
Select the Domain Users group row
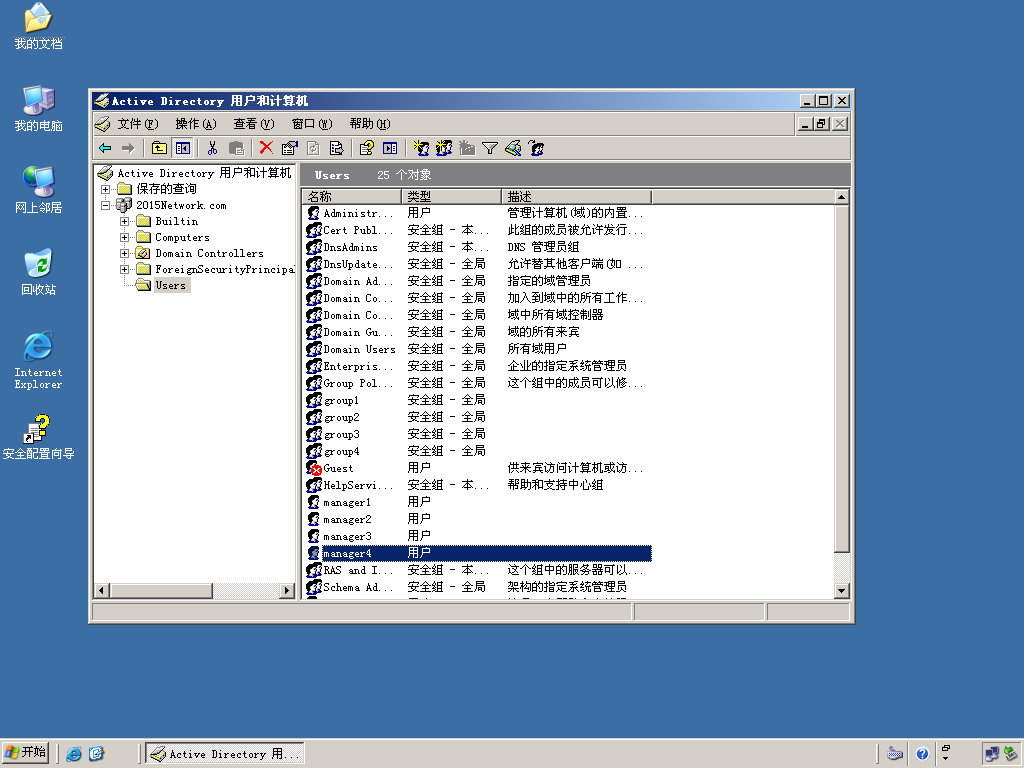[477, 349]
